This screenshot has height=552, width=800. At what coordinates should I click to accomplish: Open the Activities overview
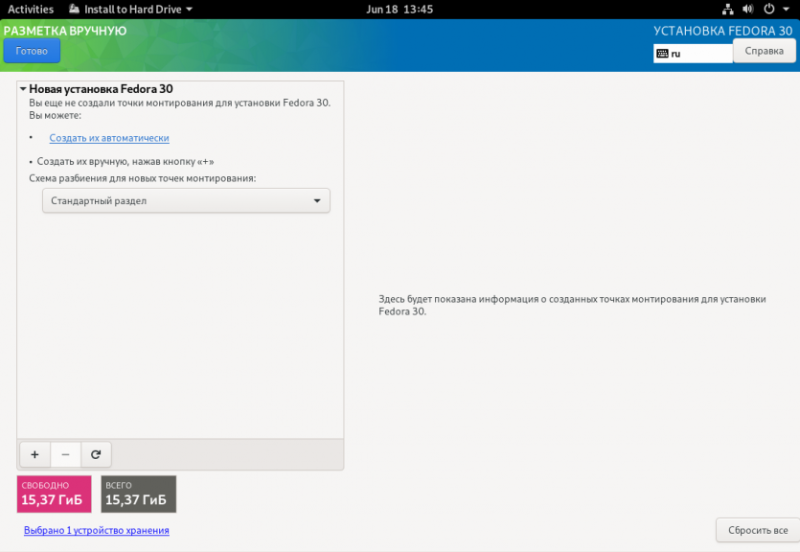(31, 9)
